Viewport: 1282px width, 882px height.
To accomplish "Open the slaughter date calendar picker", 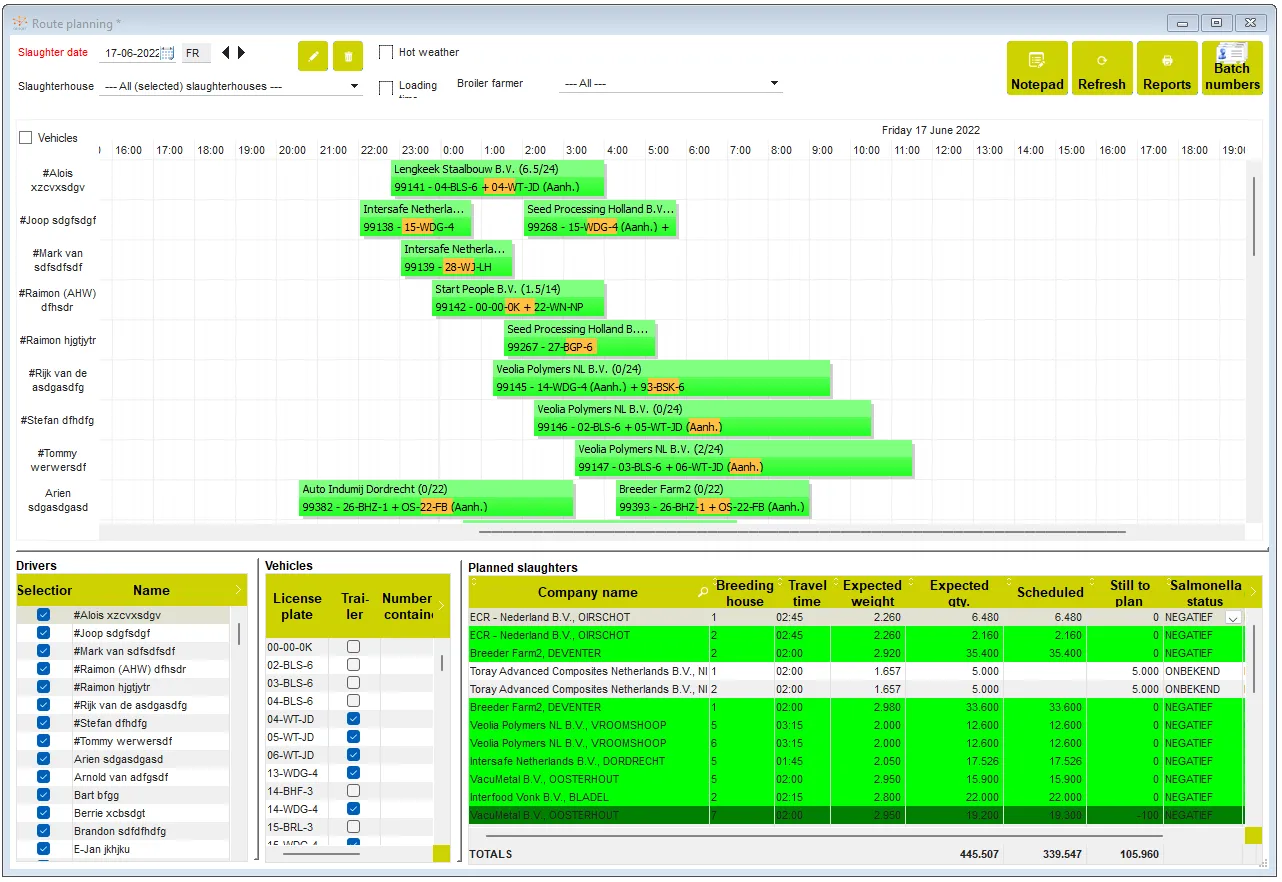I will (x=167, y=53).
